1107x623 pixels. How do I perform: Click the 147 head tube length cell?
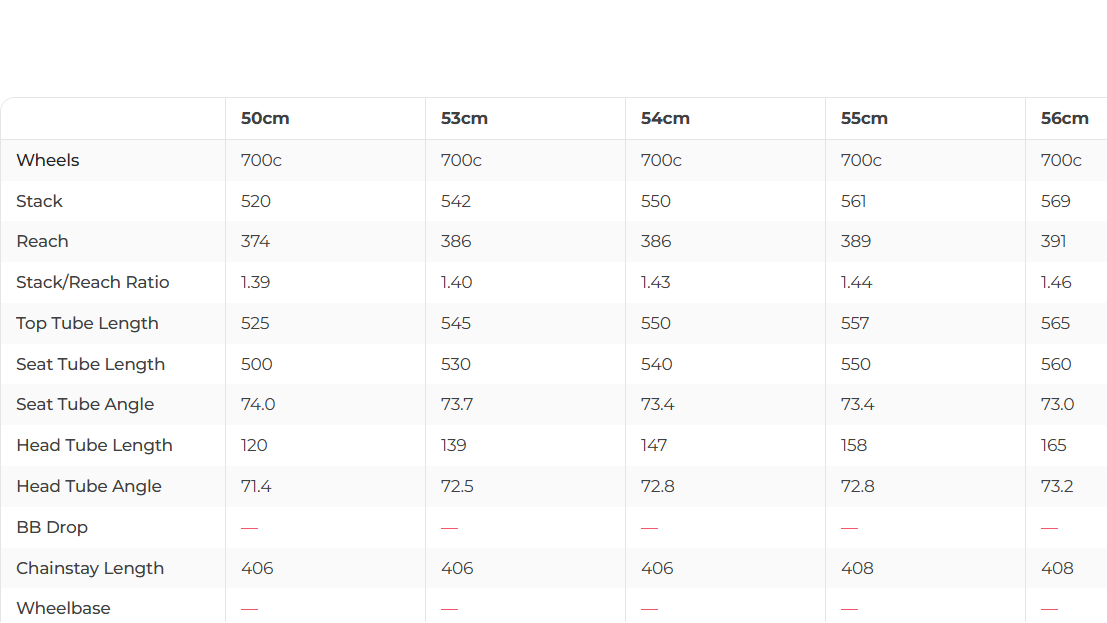tap(654, 445)
